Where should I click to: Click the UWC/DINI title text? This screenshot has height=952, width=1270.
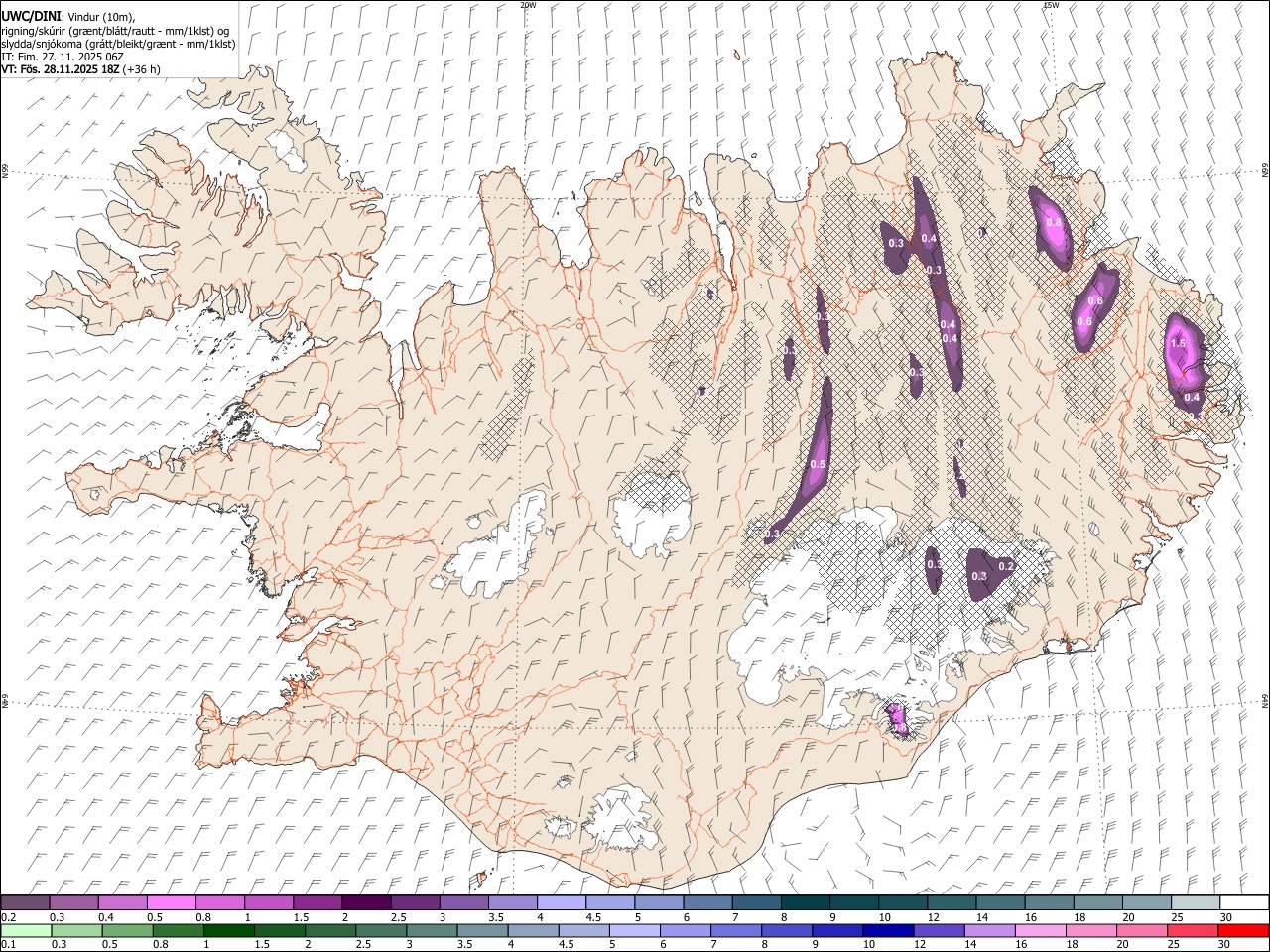pyautogui.click(x=31, y=15)
